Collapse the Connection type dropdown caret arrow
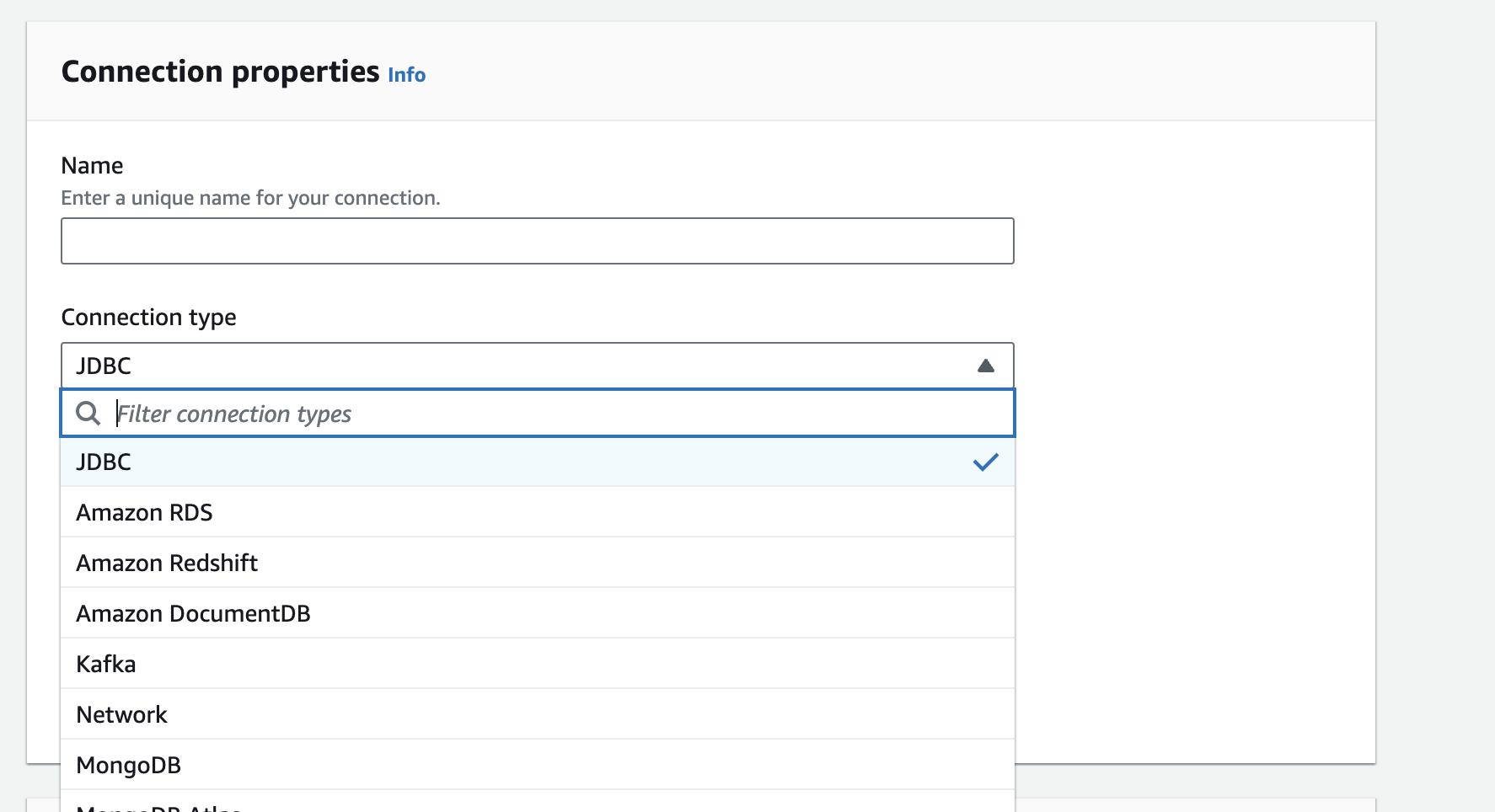Viewport: 1495px width, 812px height. (985, 366)
